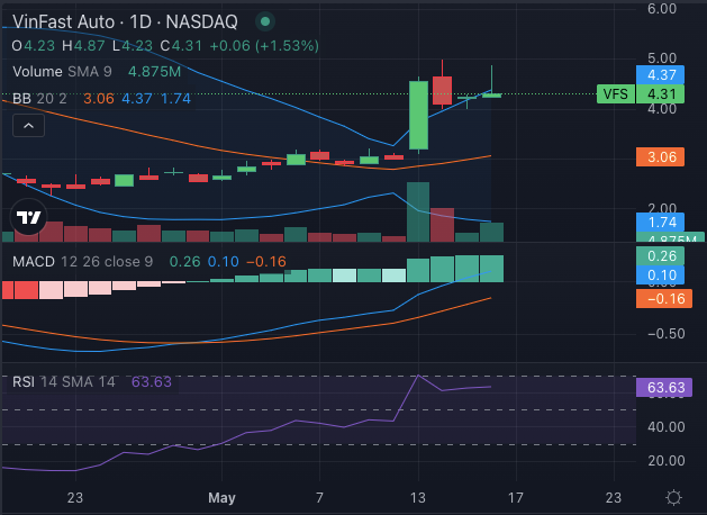Click the green market status dot
Image resolution: width=708 pixels, height=516 pixels.
click(x=264, y=20)
